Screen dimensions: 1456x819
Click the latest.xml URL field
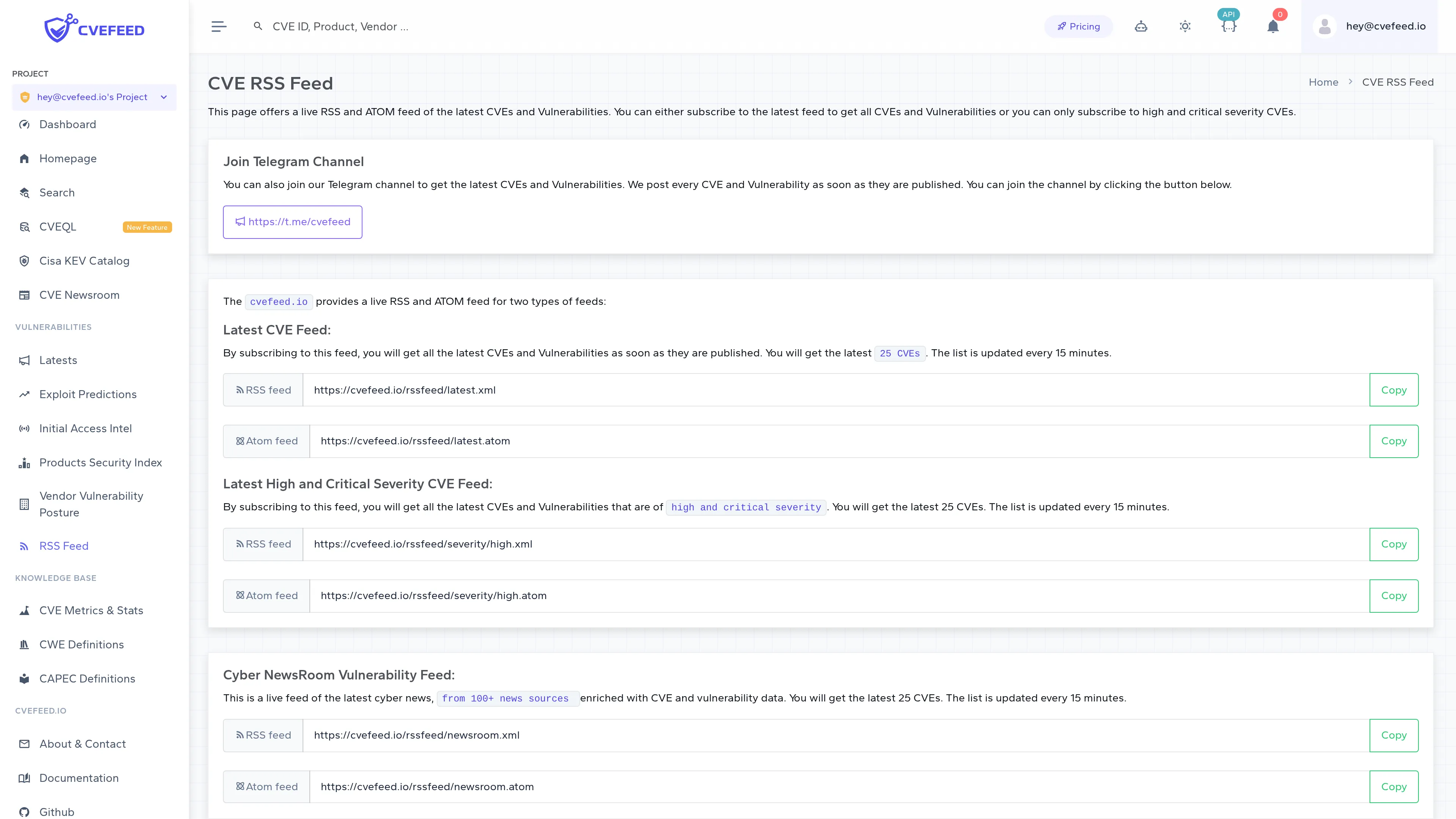click(836, 390)
